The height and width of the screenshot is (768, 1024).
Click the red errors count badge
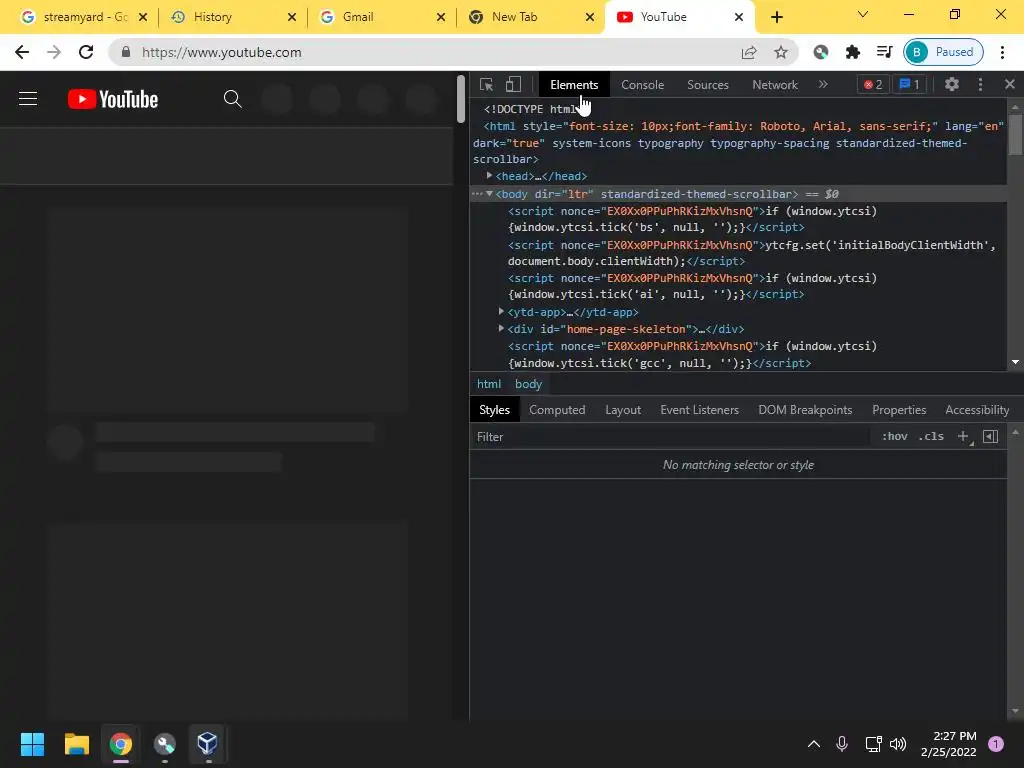pos(873,84)
